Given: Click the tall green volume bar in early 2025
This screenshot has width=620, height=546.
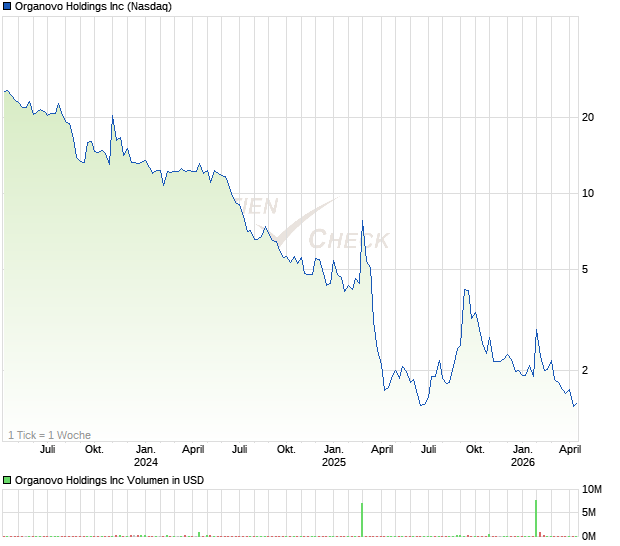Looking at the screenshot, I should 362,520.
